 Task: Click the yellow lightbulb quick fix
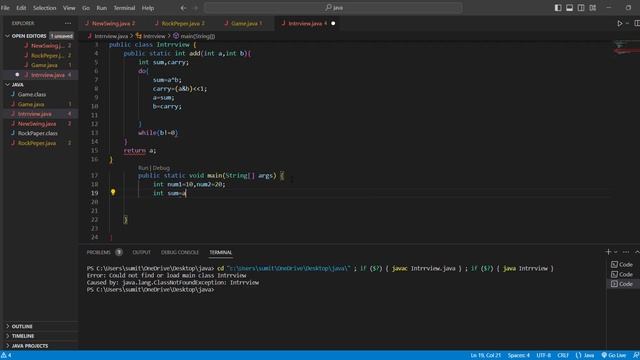click(113, 192)
